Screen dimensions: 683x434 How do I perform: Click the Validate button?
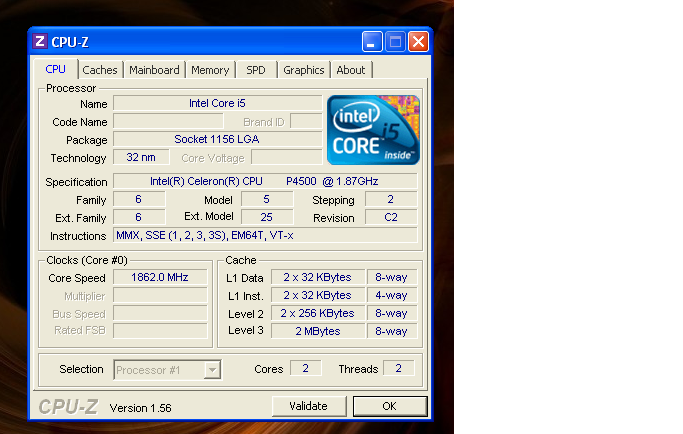(308, 406)
